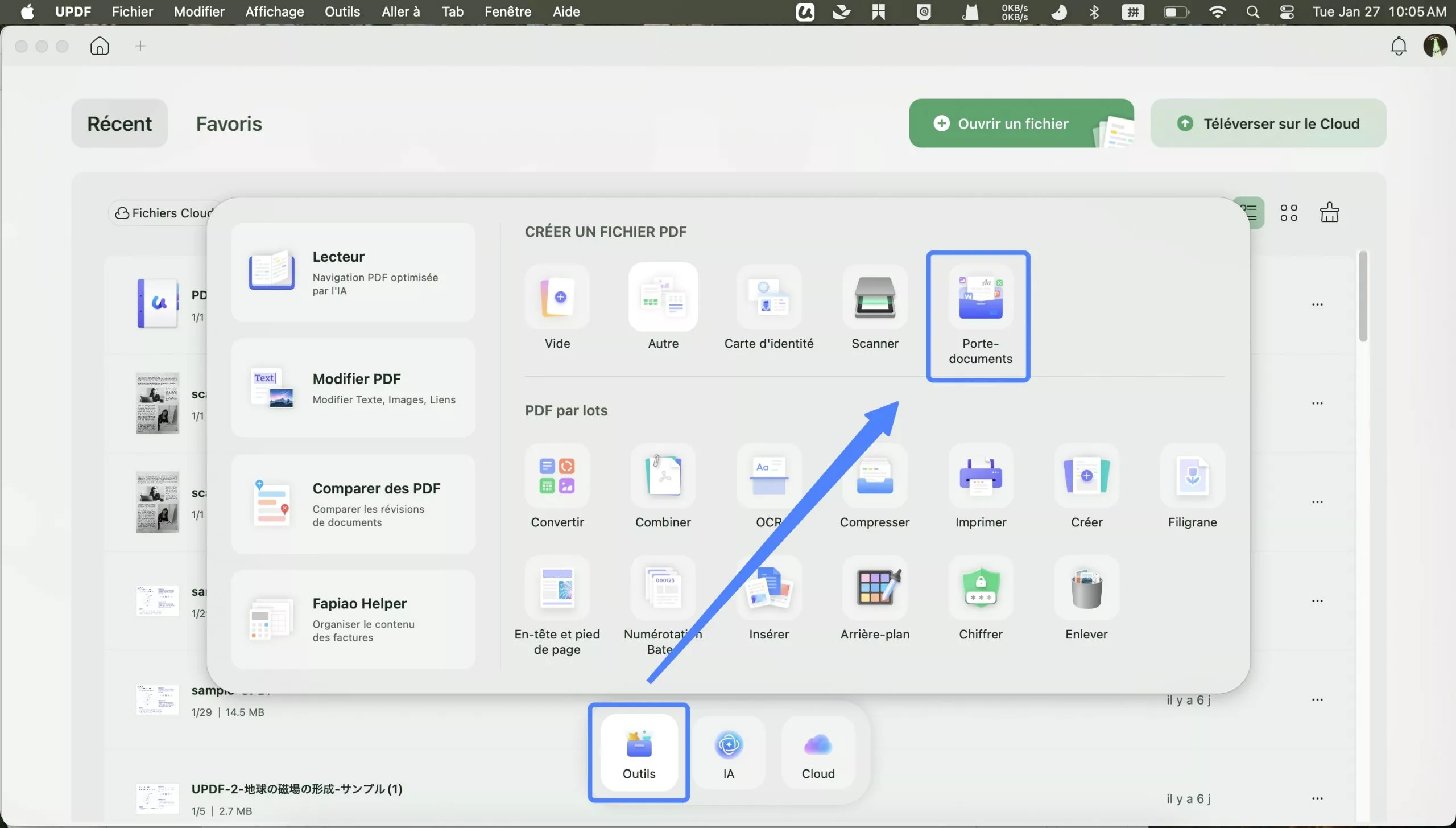Open the more options menu for the sample file

coord(1318,699)
